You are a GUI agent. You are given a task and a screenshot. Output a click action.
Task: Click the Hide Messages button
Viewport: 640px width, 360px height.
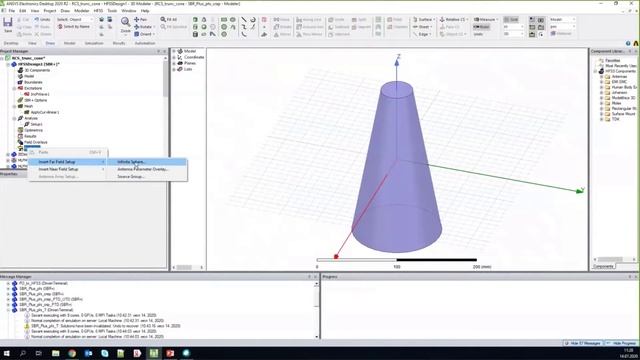(x=584, y=343)
